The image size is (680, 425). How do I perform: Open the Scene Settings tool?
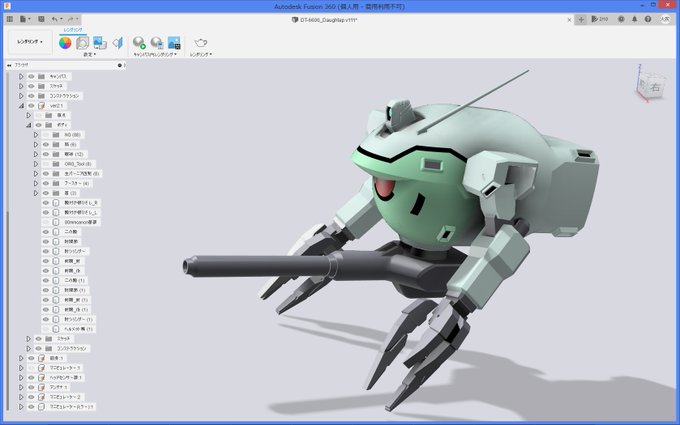coord(82,42)
